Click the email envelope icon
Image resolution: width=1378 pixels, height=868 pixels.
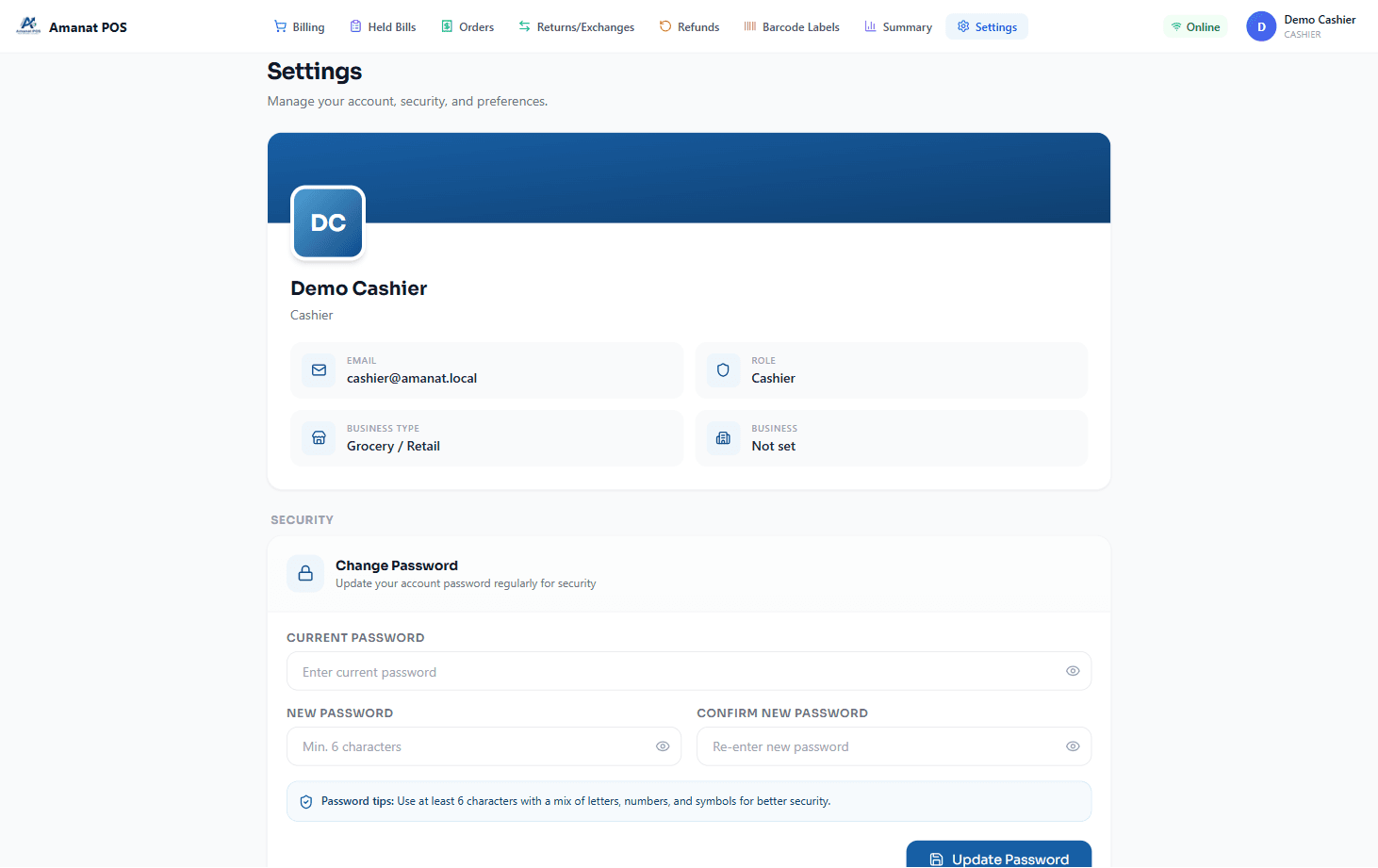[319, 370]
